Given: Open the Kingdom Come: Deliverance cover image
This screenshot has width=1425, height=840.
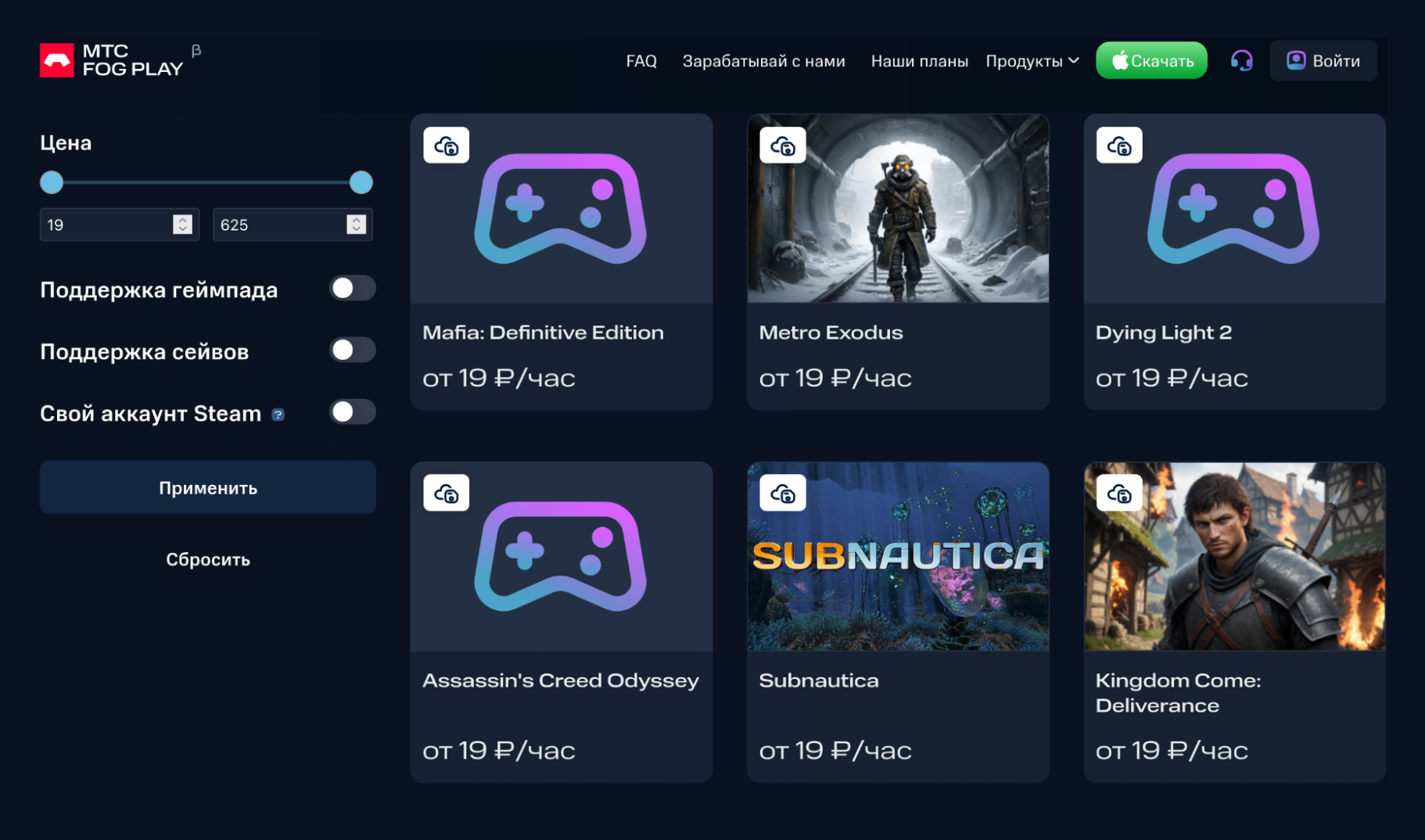Looking at the screenshot, I should coord(1234,556).
